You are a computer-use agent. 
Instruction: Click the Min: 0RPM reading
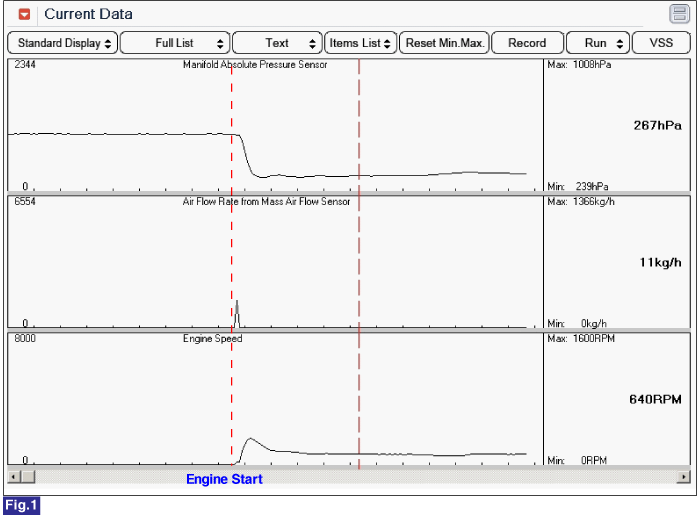pos(577,460)
